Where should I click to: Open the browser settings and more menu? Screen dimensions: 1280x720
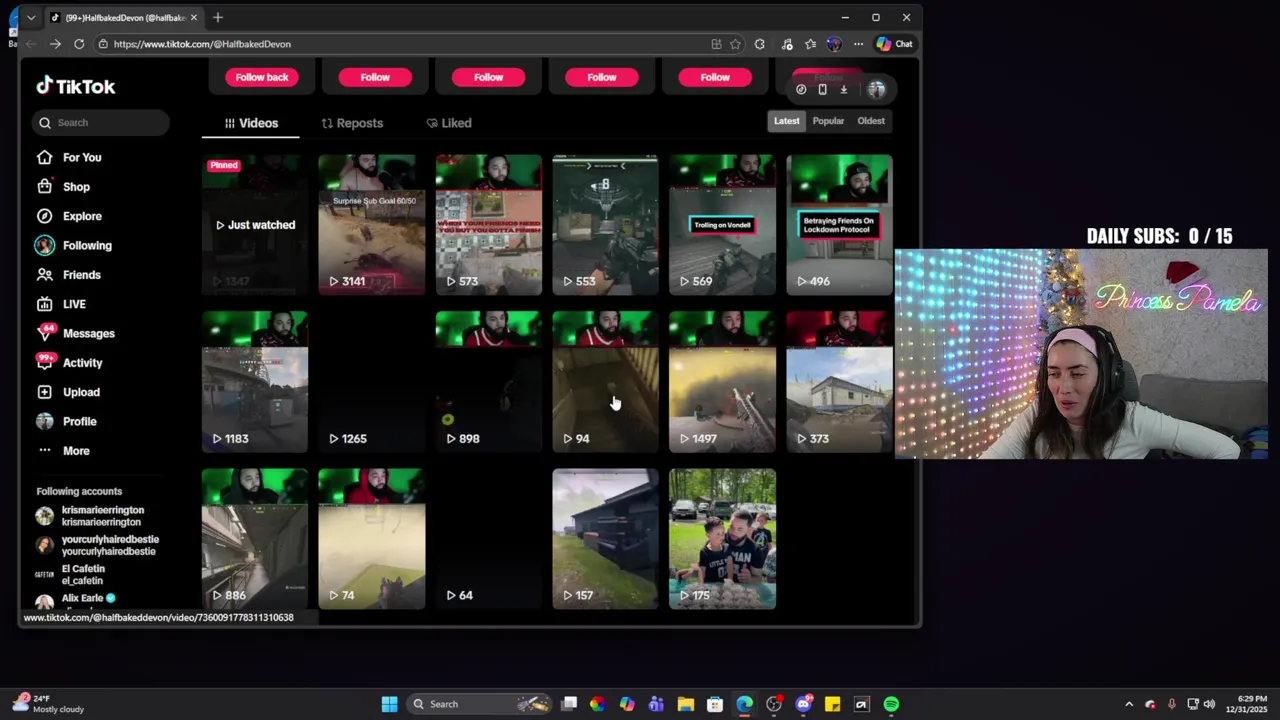pos(858,44)
